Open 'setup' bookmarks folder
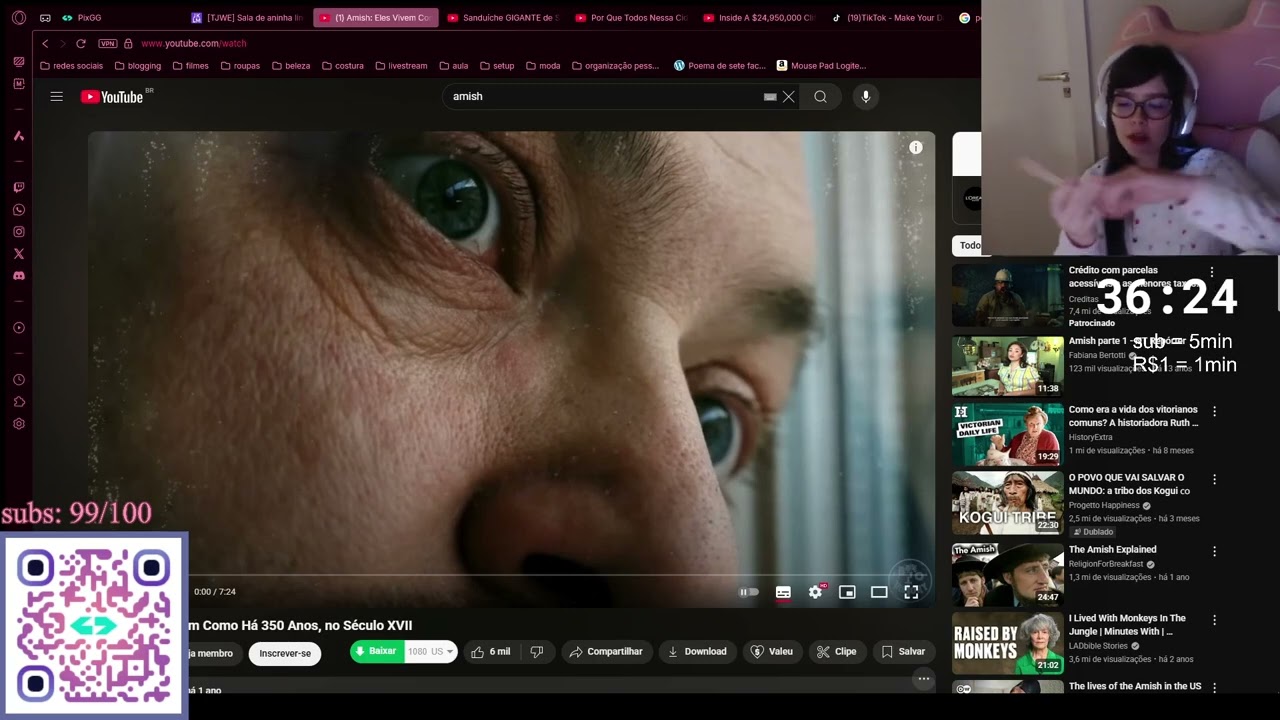Image resolution: width=1280 pixels, height=720 pixels. click(497, 66)
